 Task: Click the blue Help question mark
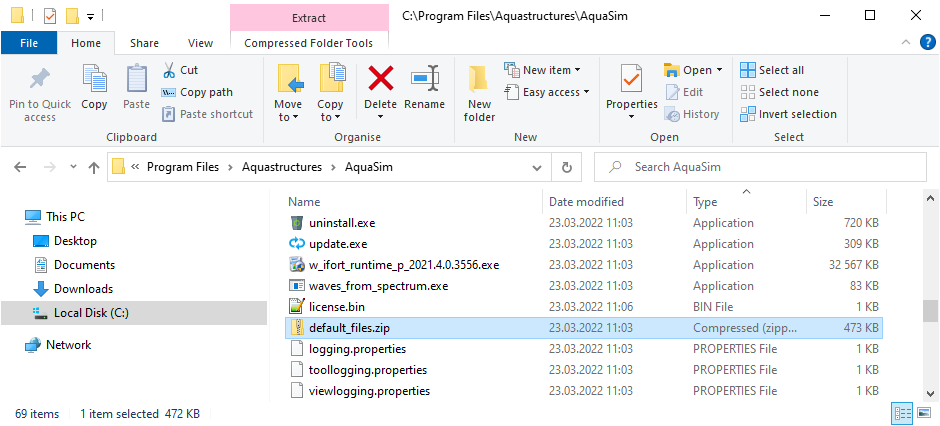[x=927, y=43]
